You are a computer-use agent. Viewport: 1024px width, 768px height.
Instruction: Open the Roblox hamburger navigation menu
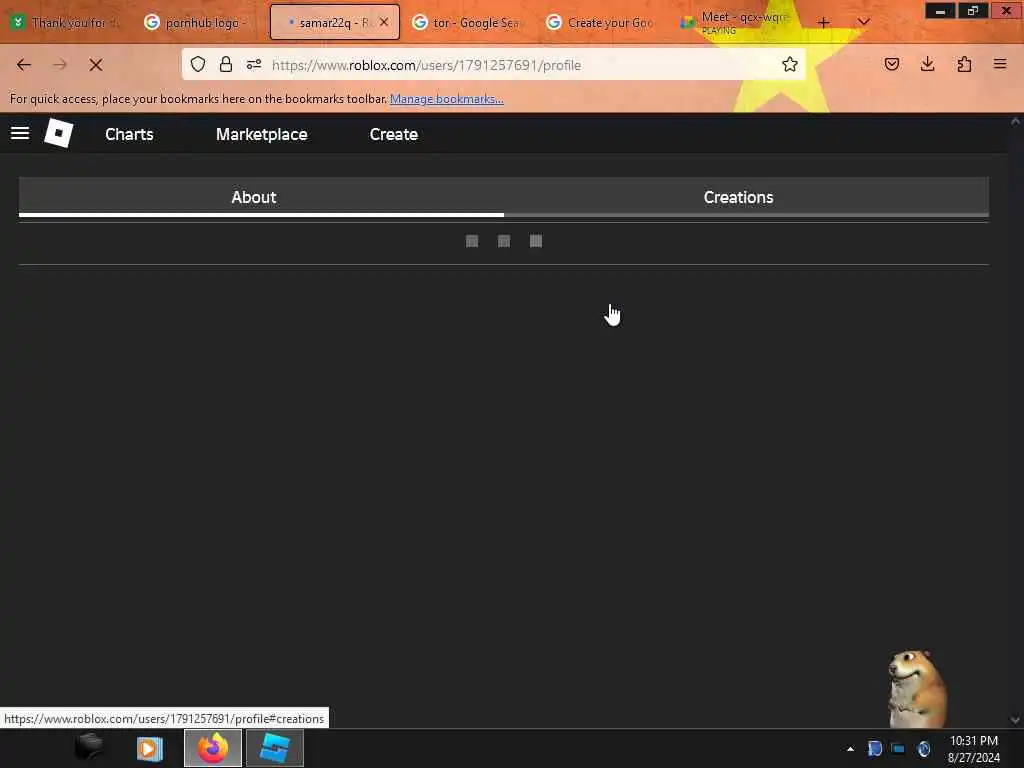click(20, 133)
